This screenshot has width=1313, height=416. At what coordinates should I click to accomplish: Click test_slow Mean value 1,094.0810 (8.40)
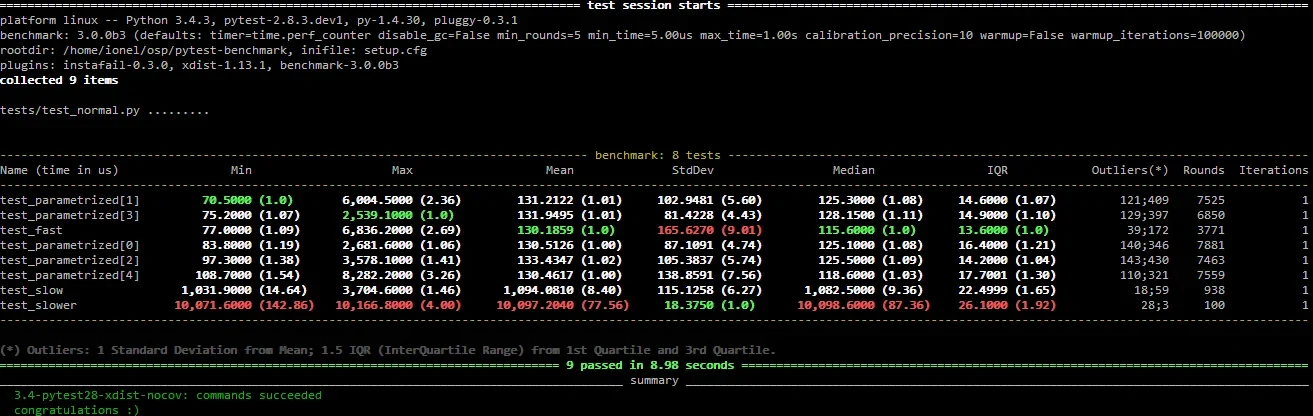coord(560,290)
